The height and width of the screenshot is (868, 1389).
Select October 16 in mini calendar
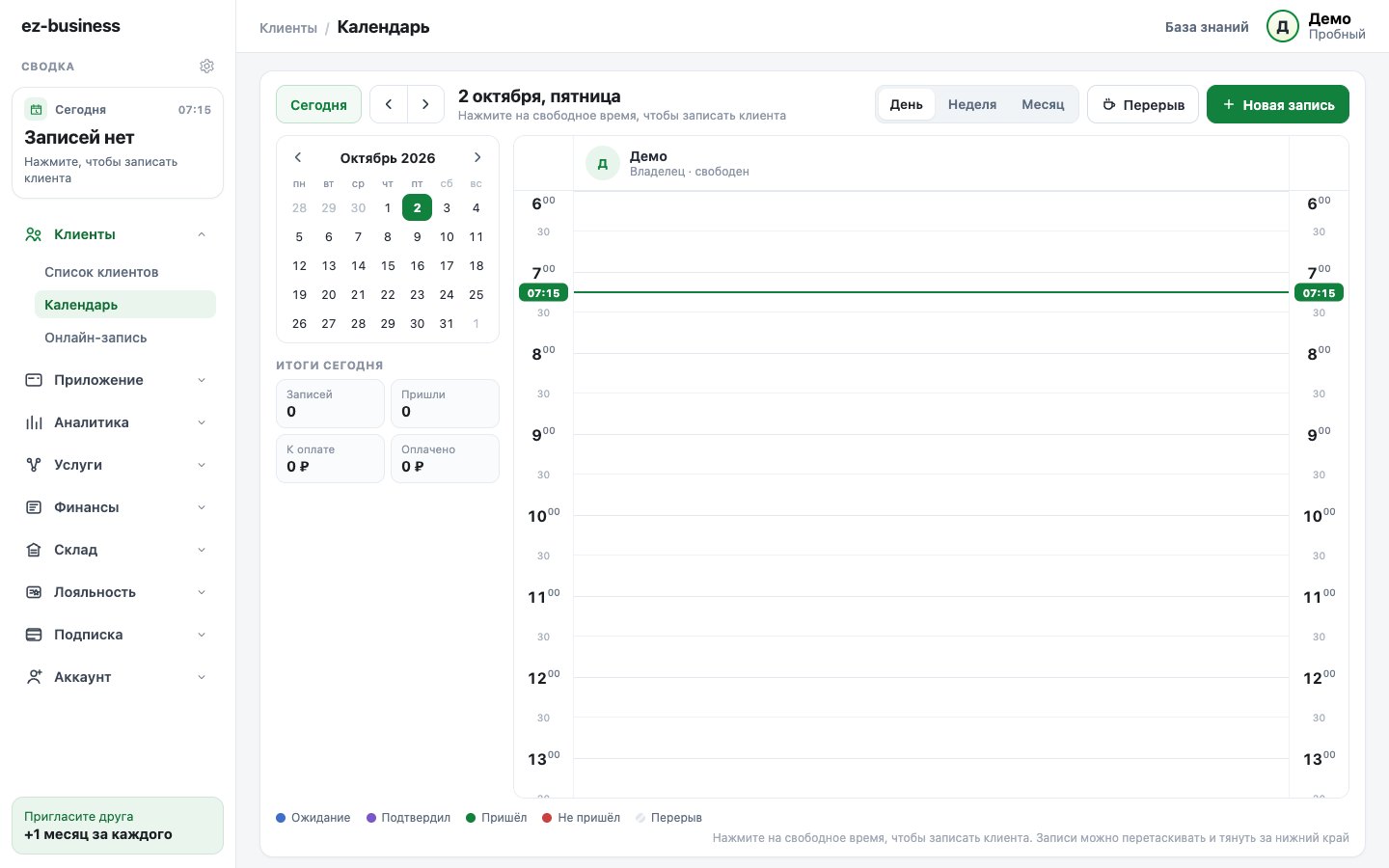417,265
